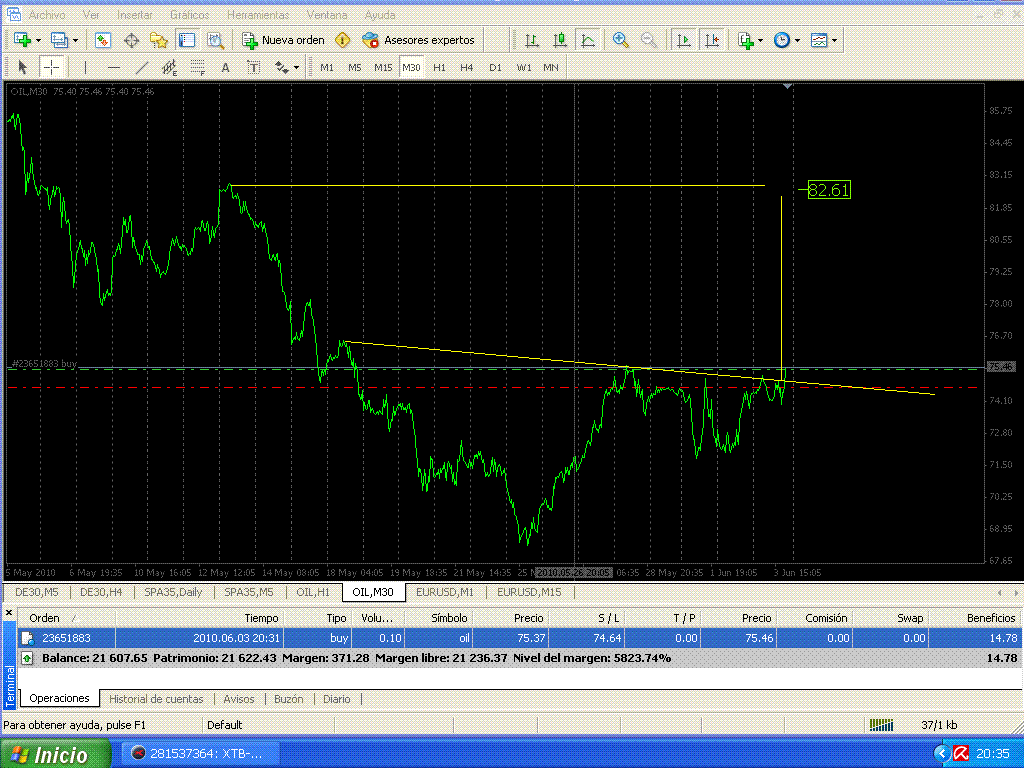This screenshot has width=1024, height=768.
Task: Click the Zoom In magnifier icon
Action: [621, 40]
